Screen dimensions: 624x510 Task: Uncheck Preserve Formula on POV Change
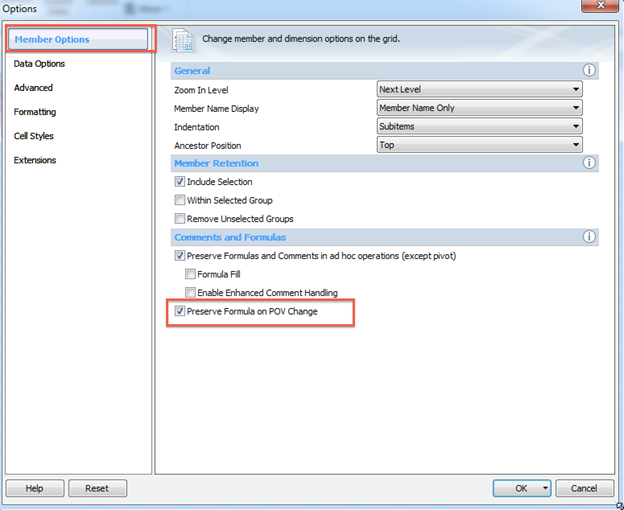click(180, 312)
